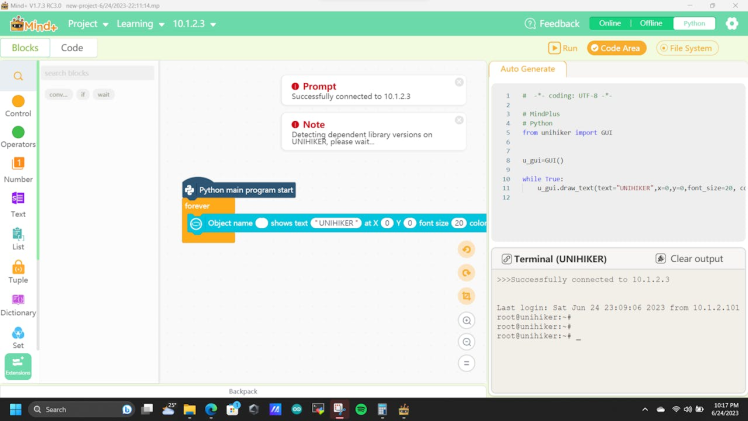This screenshot has width=748, height=421.
Task: Toggle the Code Area panel
Action: pyautogui.click(x=616, y=48)
